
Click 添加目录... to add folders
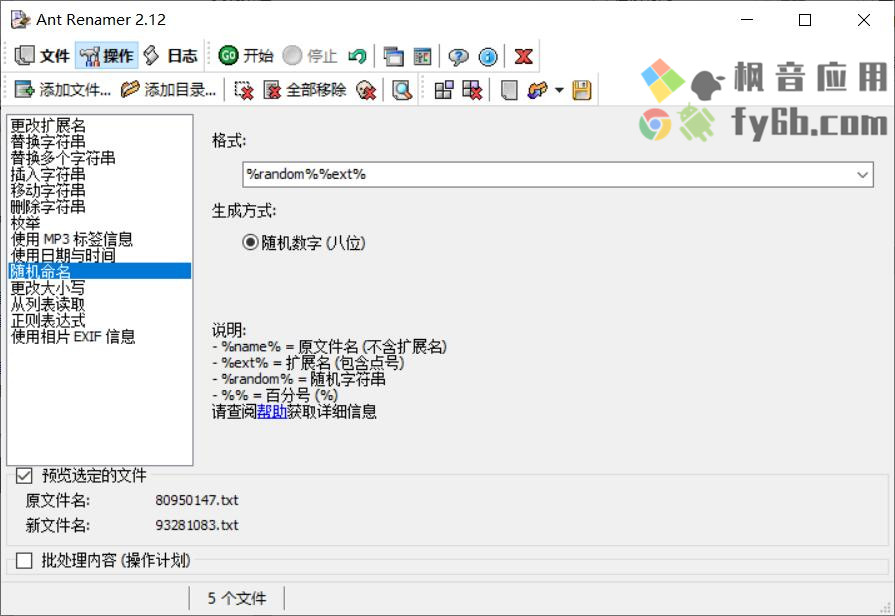click(168, 90)
